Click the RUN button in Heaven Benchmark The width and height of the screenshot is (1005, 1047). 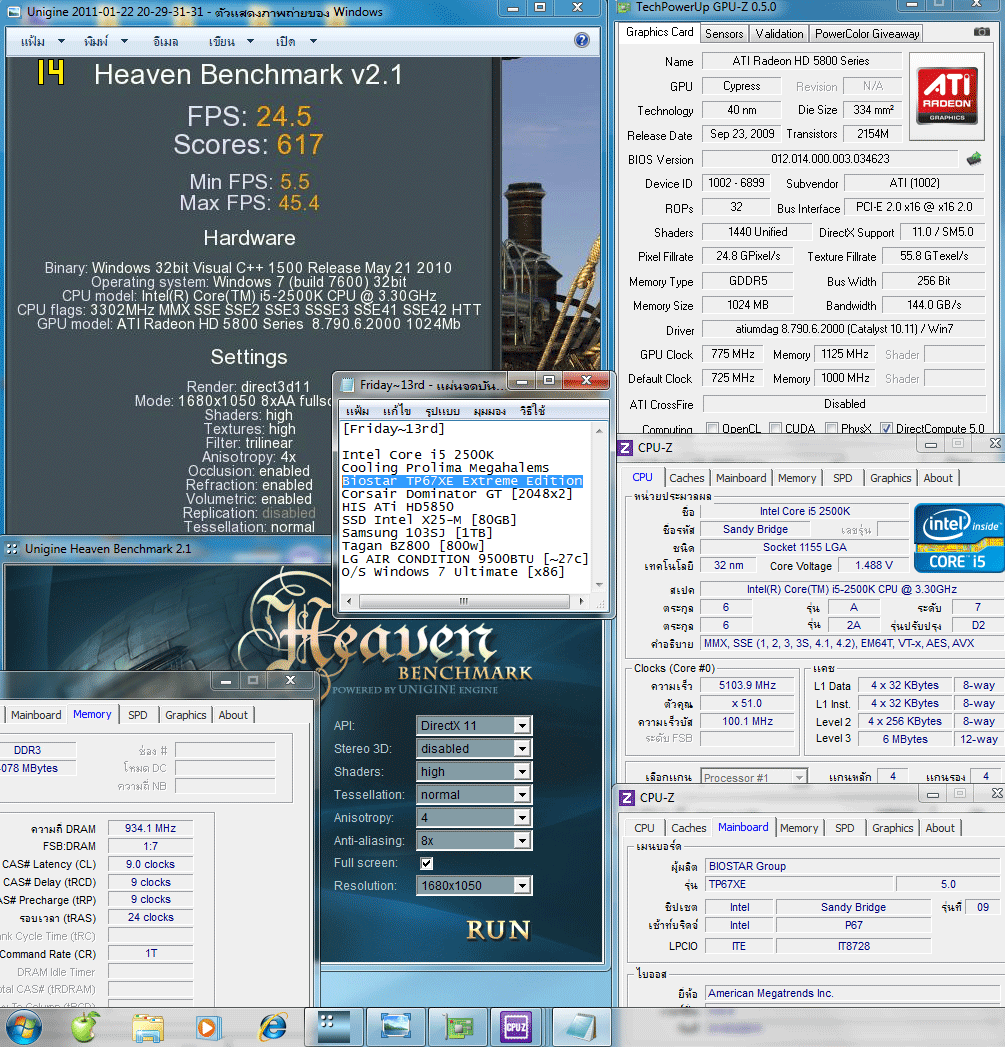tap(498, 929)
